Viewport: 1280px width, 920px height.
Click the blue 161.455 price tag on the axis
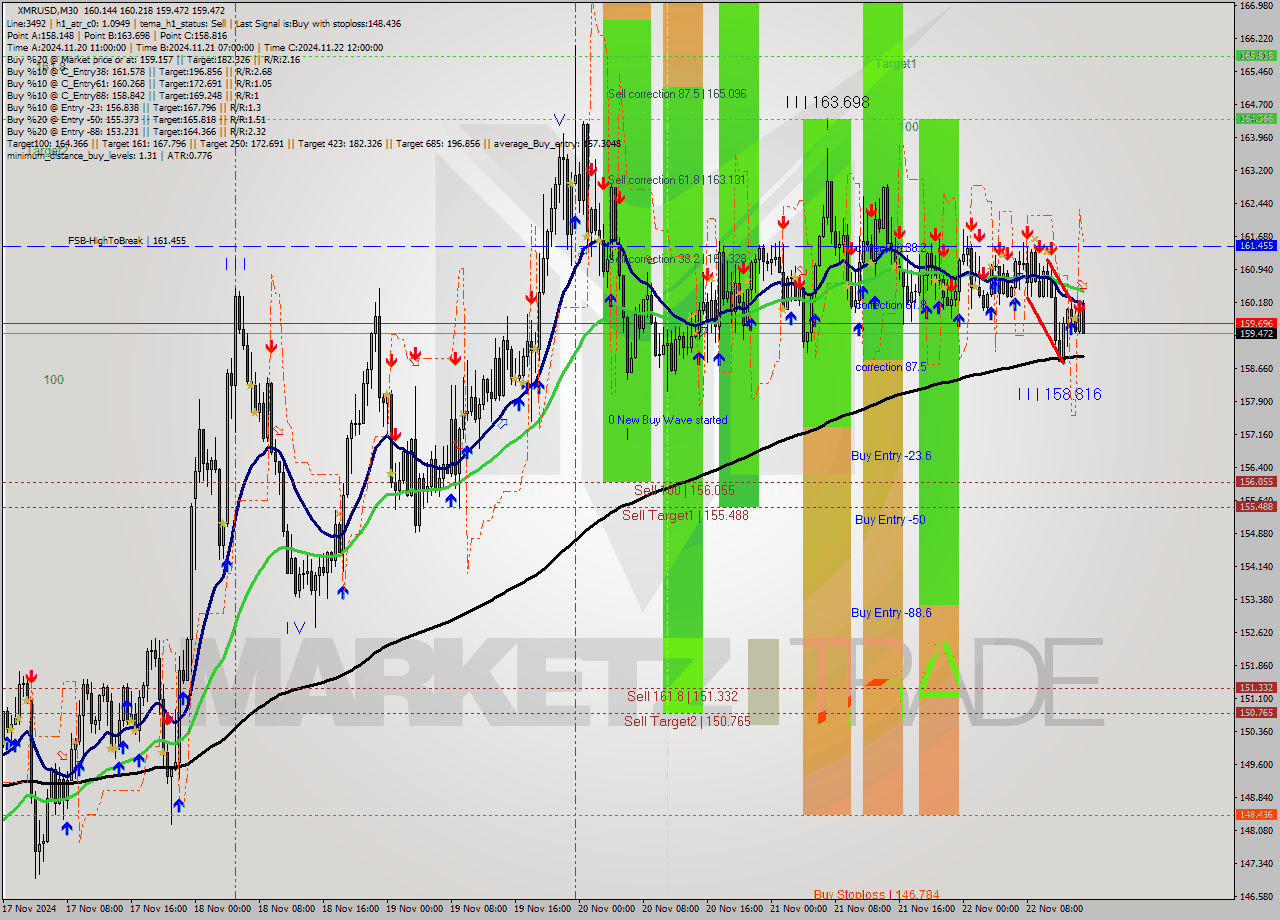click(1256, 245)
